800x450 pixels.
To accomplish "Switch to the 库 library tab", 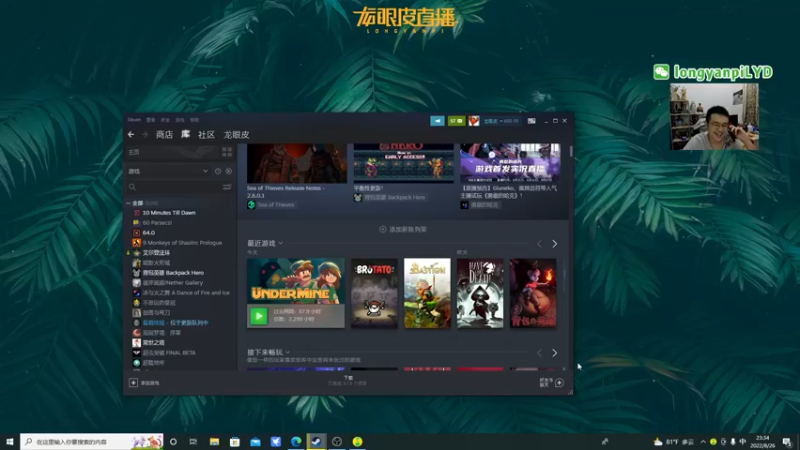I will tap(185, 135).
